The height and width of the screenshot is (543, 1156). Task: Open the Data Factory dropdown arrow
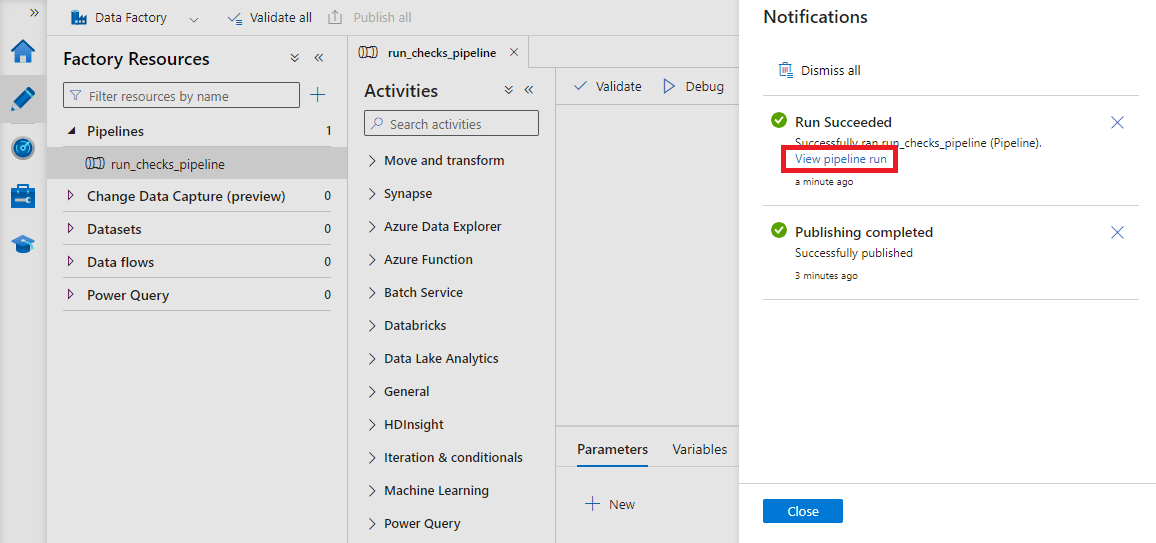(x=194, y=18)
